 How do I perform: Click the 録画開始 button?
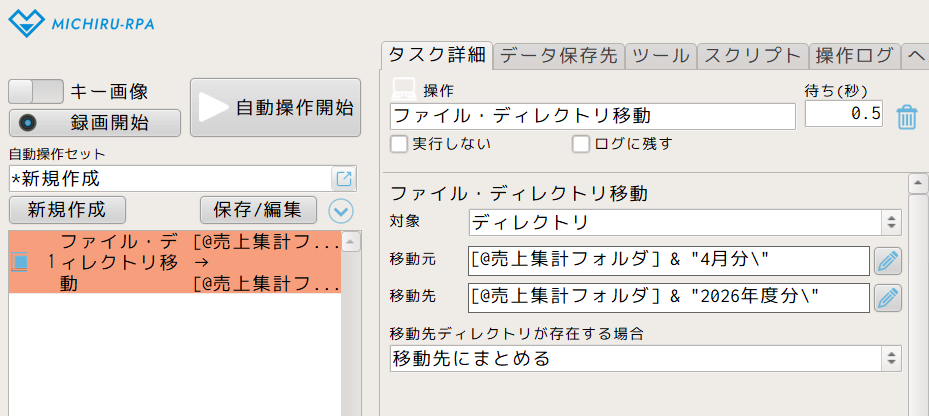point(95,123)
